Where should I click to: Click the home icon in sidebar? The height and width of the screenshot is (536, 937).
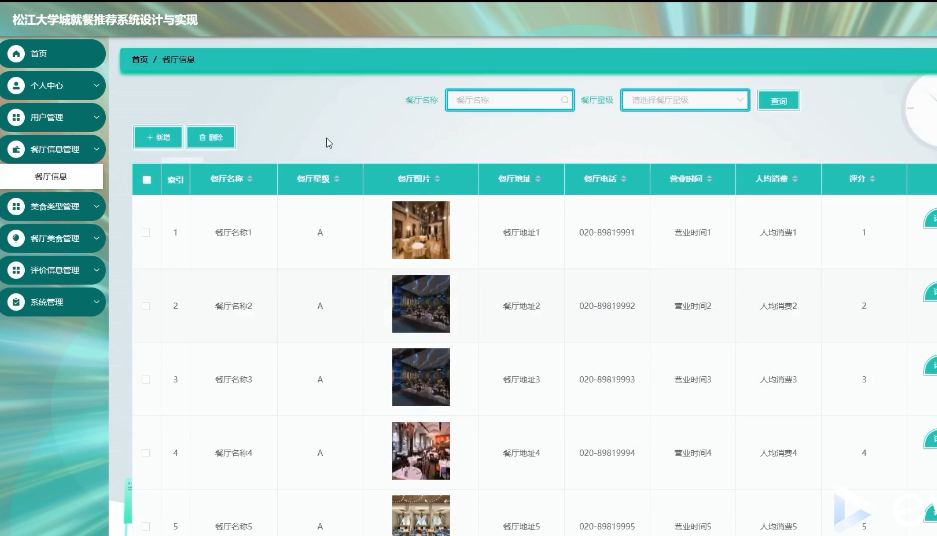click(x=16, y=54)
